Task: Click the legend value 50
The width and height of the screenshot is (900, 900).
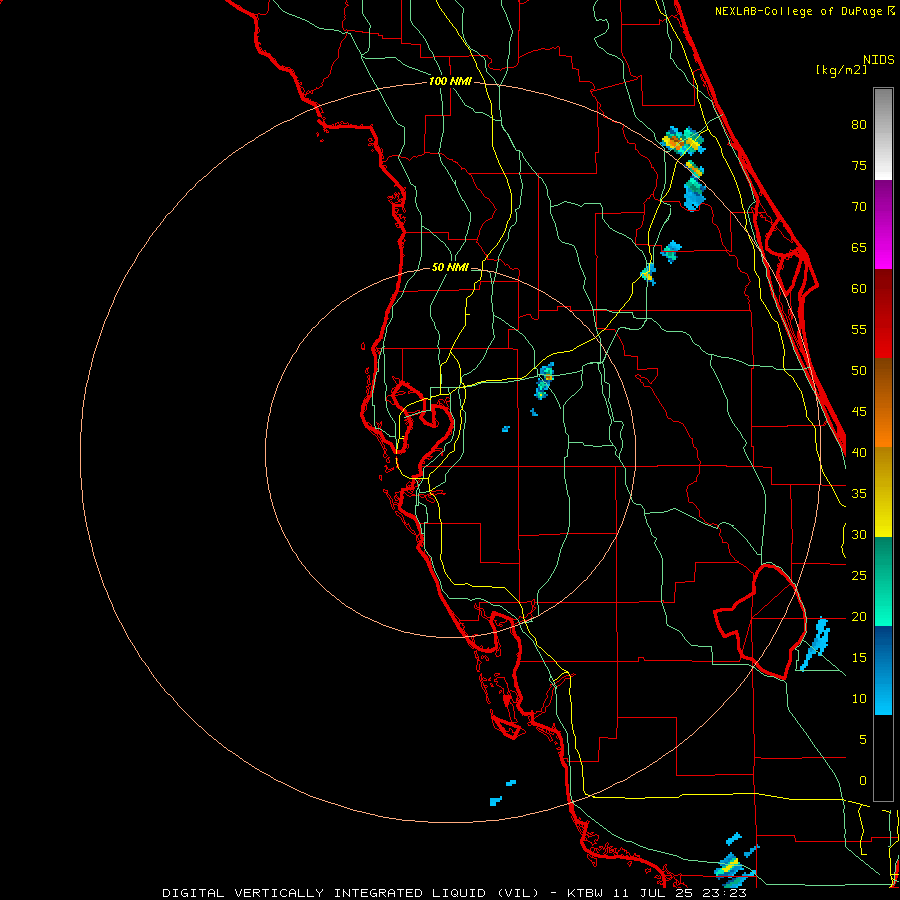Action: point(859,370)
